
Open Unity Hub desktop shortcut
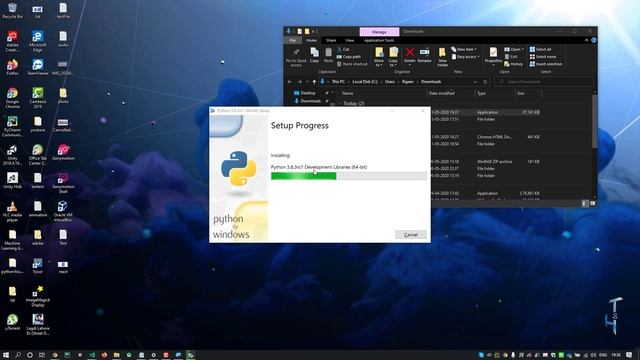tap(12, 180)
